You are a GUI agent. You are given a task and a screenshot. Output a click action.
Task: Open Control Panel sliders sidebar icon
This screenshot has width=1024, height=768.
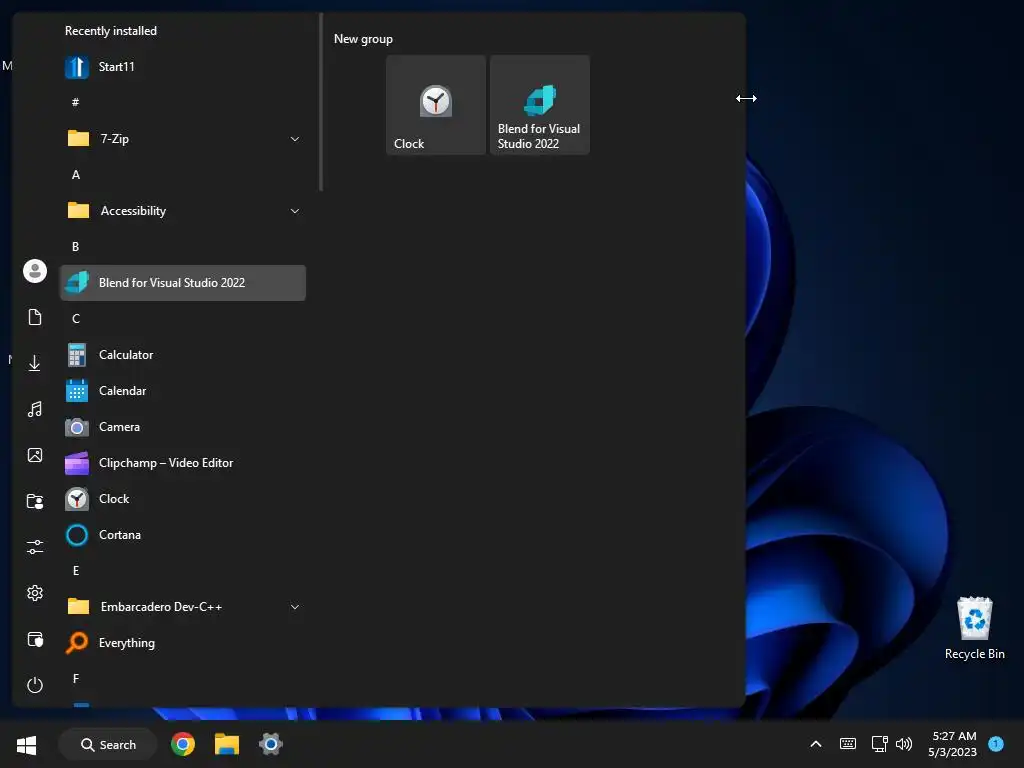35,547
